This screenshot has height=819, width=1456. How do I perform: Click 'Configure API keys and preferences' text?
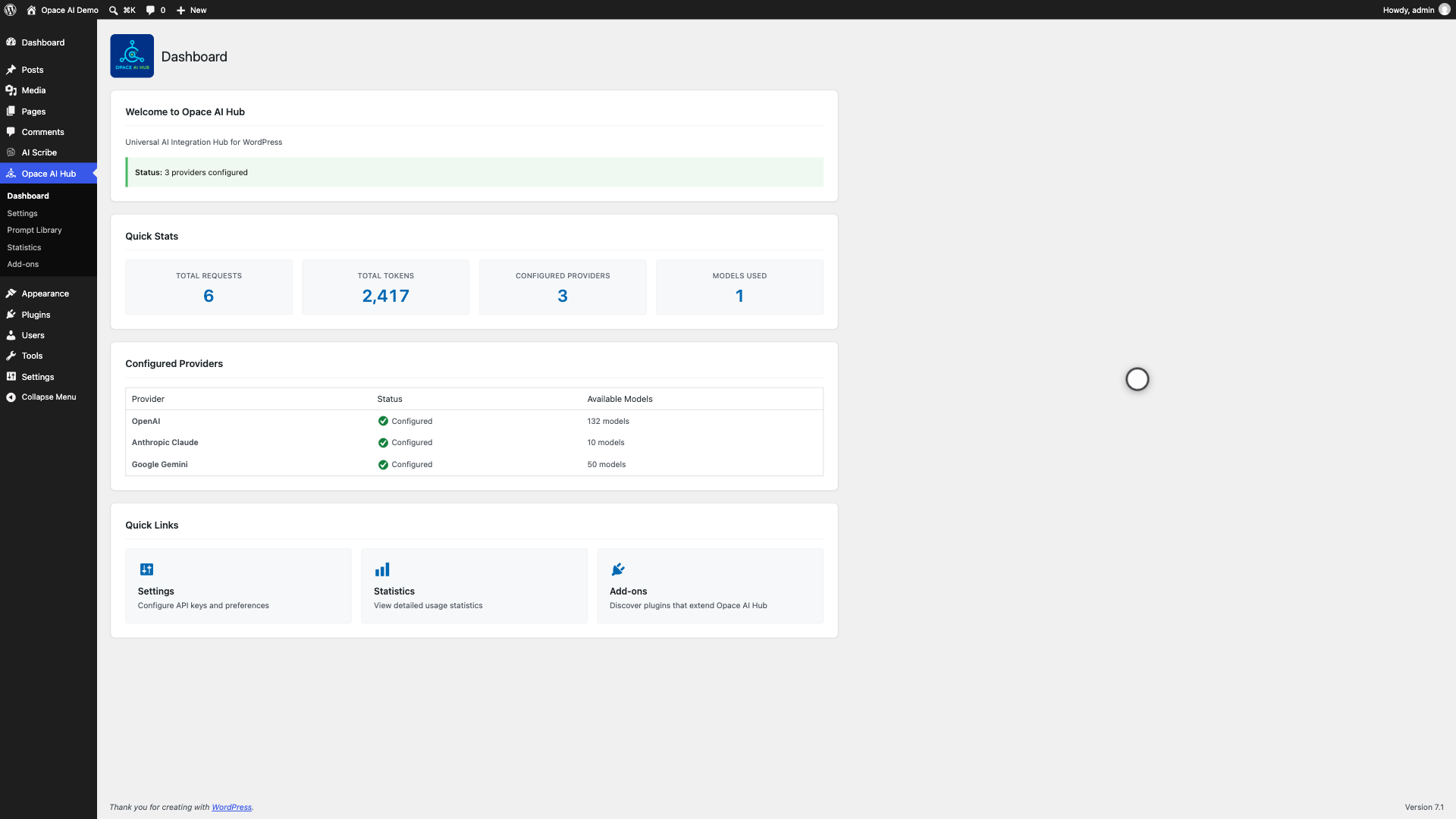click(x=203, y=606)
